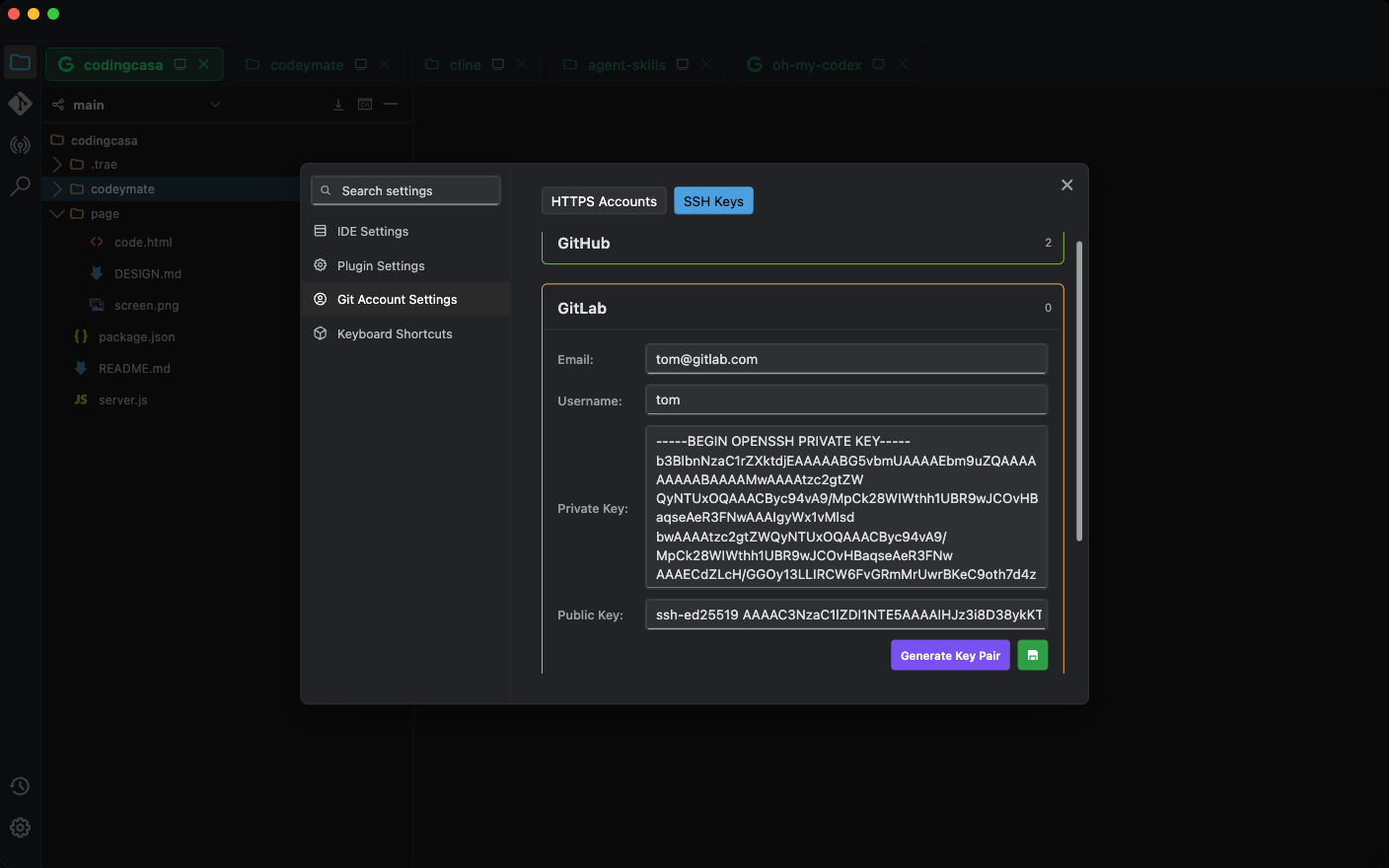Click the save icon next to Generate Key Pair
This screenshot has width=1389, height=868.
click(x=1033, y=655)
